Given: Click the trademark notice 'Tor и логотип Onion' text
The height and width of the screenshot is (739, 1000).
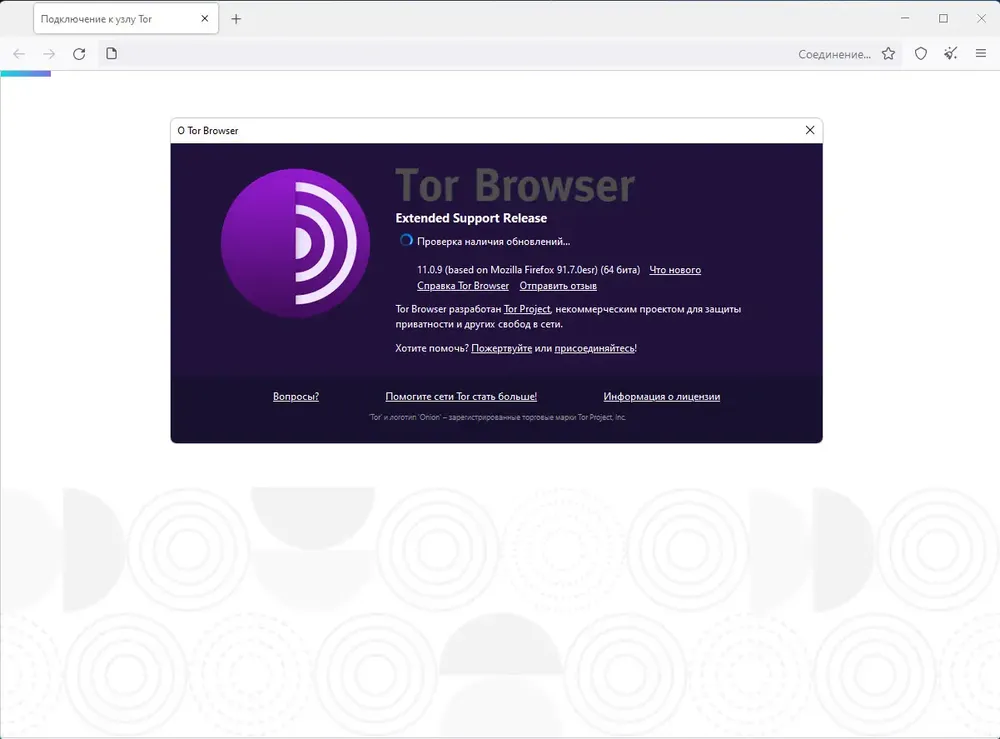Looking at the screenshot, I should pos(497,417).
